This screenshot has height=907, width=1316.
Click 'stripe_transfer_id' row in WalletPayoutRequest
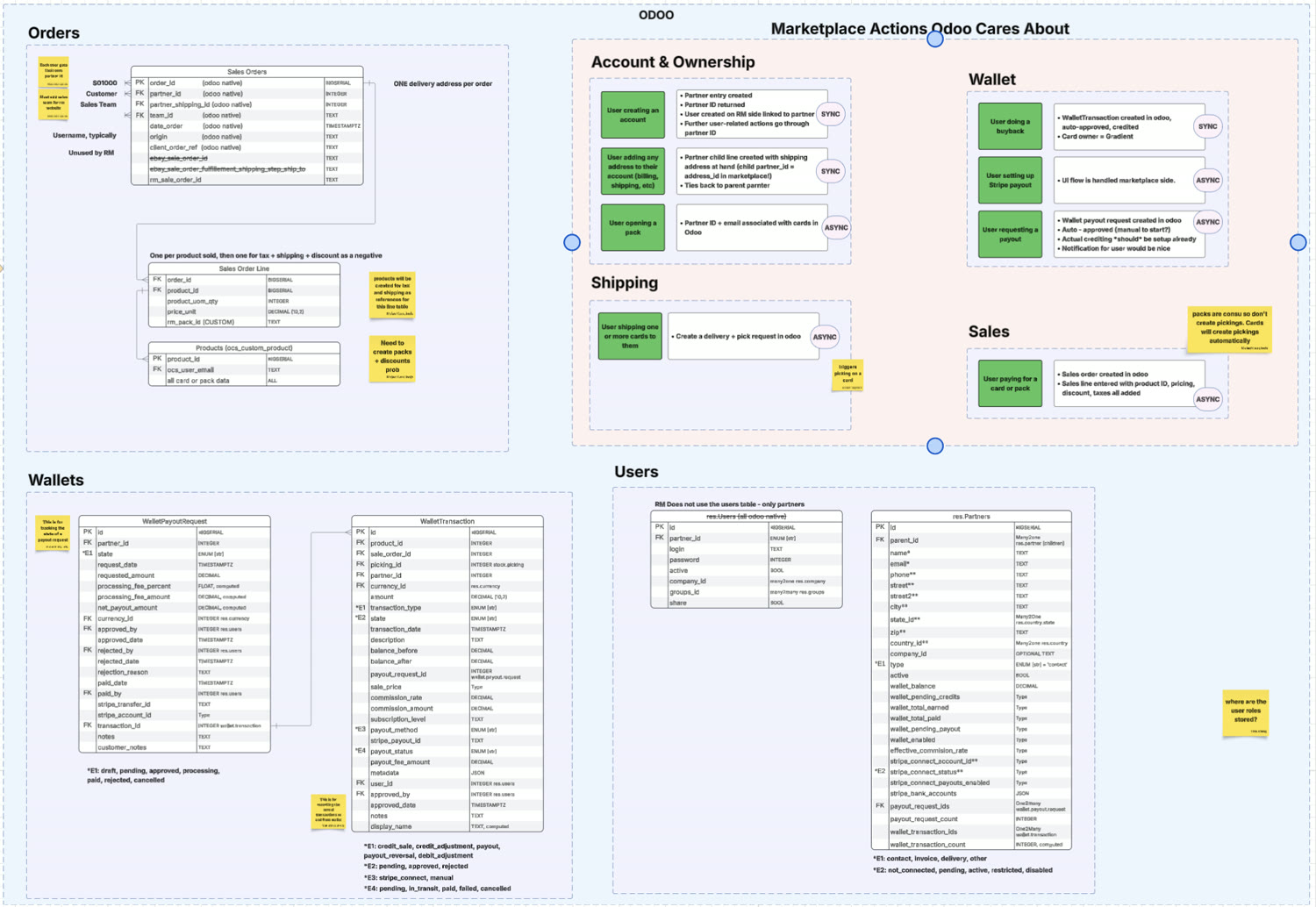pyautogui.click(x=175, y=704)
